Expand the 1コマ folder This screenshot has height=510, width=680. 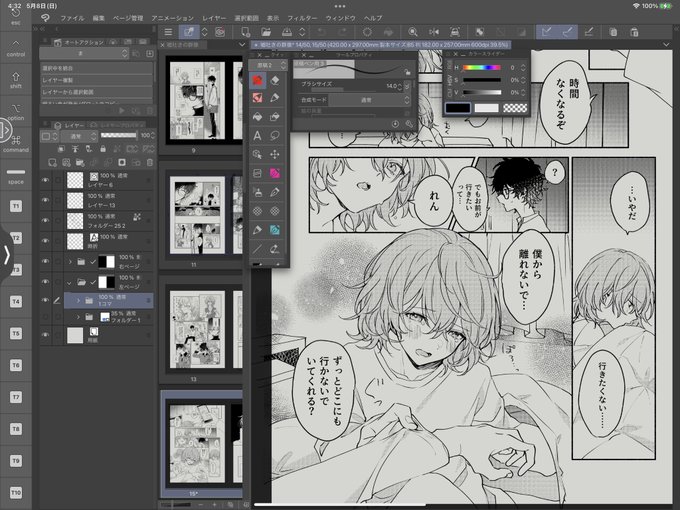coord(78,300)
